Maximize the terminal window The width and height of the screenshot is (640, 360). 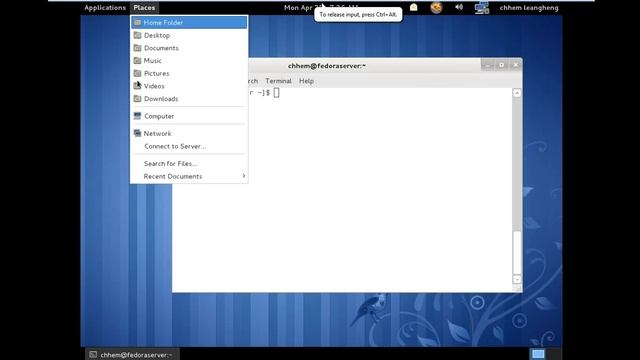502,65
